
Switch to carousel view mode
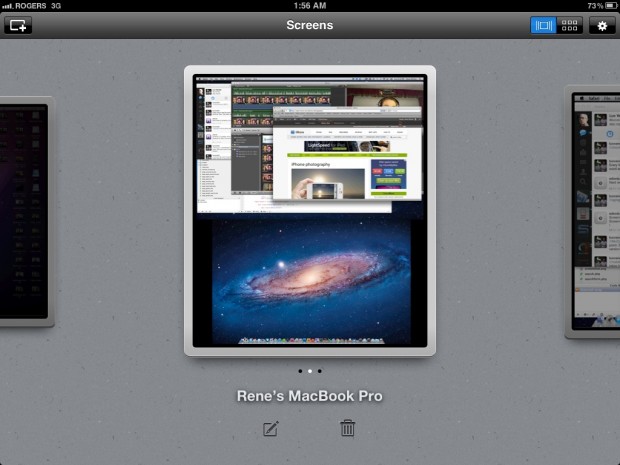(543, 26)
